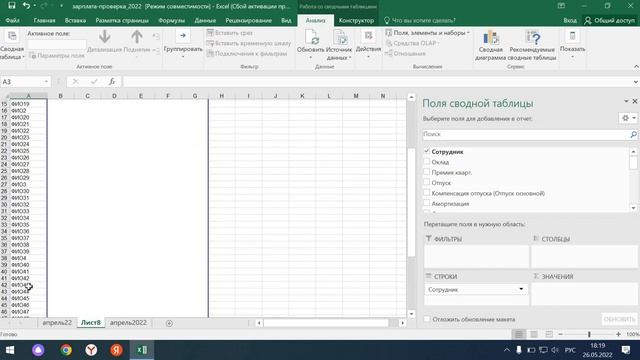The image size is (640, 360).
Task: Check the Отпуск field
Action: 427,182
